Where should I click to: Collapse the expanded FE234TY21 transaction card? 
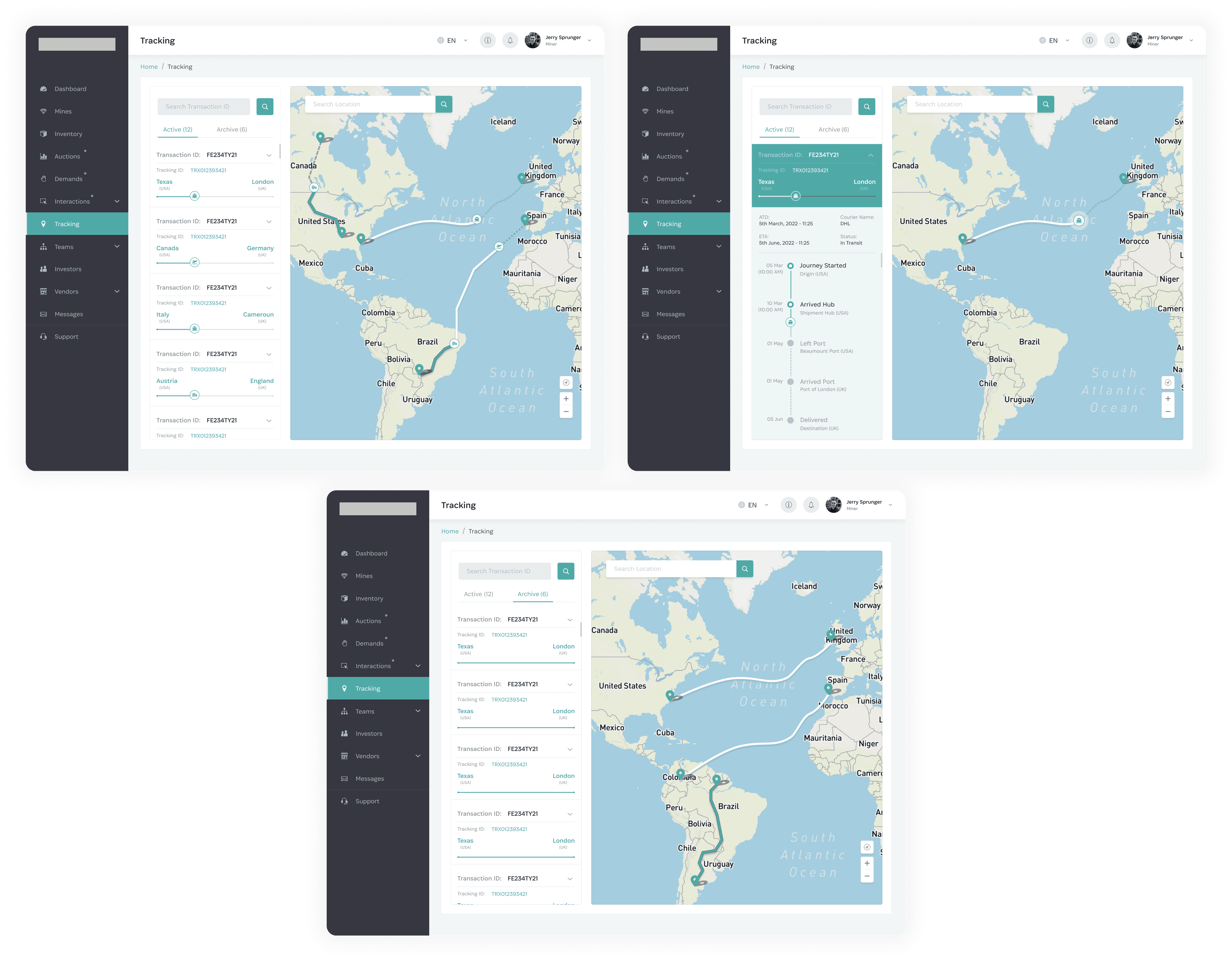(x=870, y=155)
